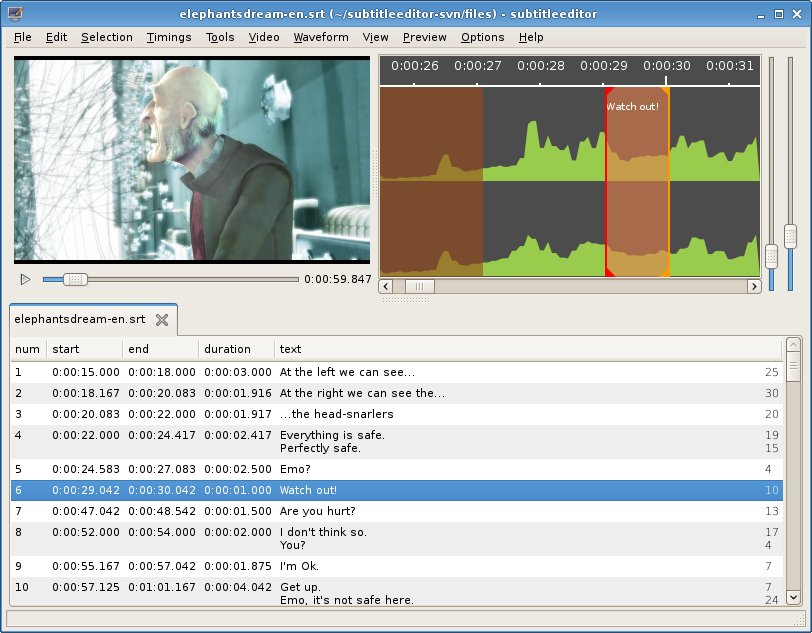Image resolution: width=812 pixels, height=633 pixels.
Task: Open the Video menu
Action: 264,37
